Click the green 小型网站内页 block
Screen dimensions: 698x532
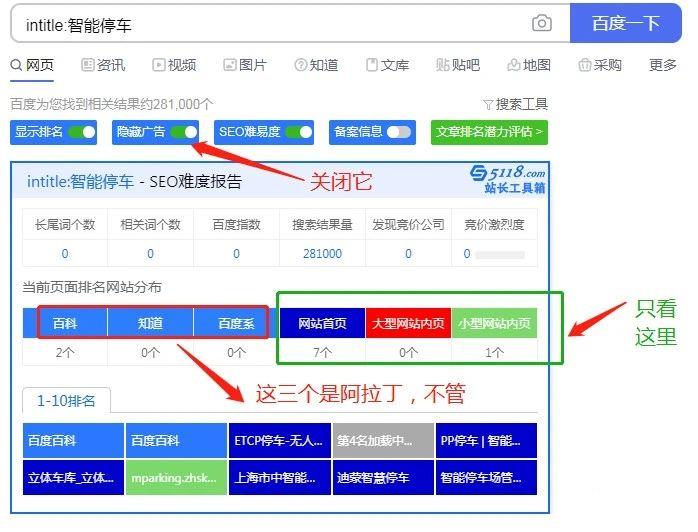494,323
